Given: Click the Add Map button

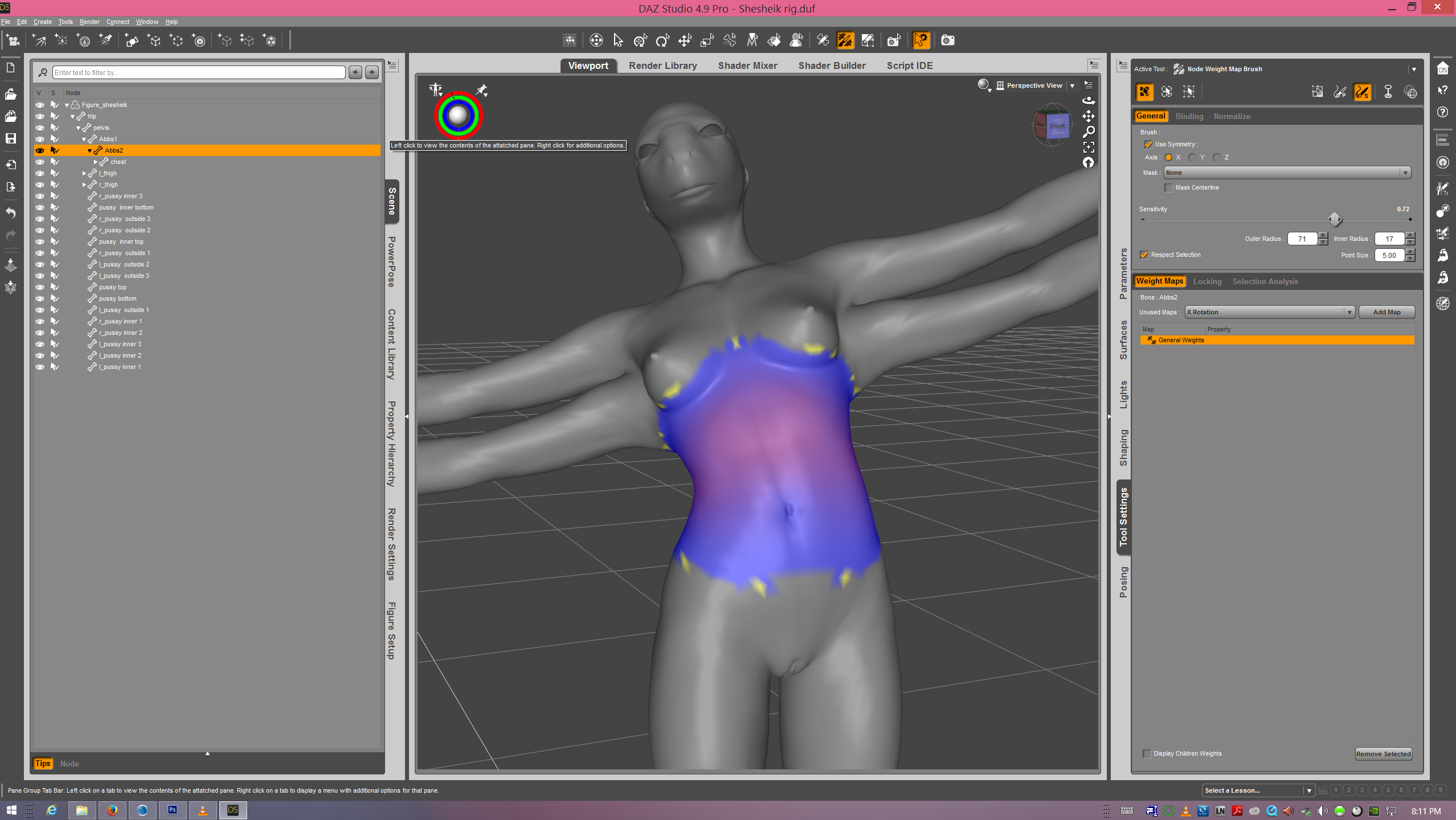Looking at the screenshot, I should [1386, 312].
